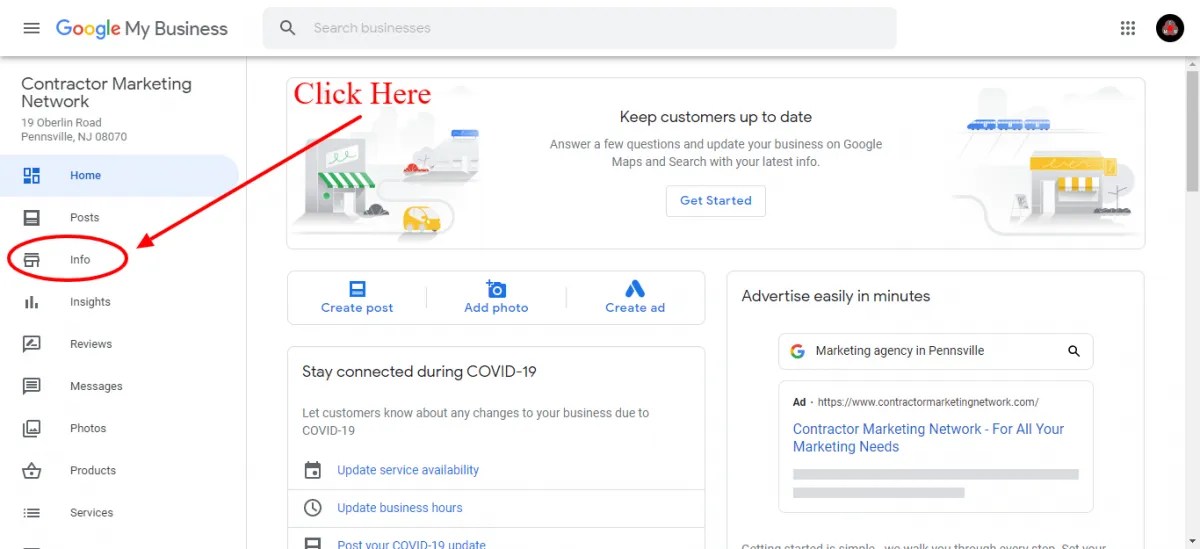Click Contractor Marketing Network ad headline
Viewport: 1200px width, 549px height.
click(x=928, y=438)
